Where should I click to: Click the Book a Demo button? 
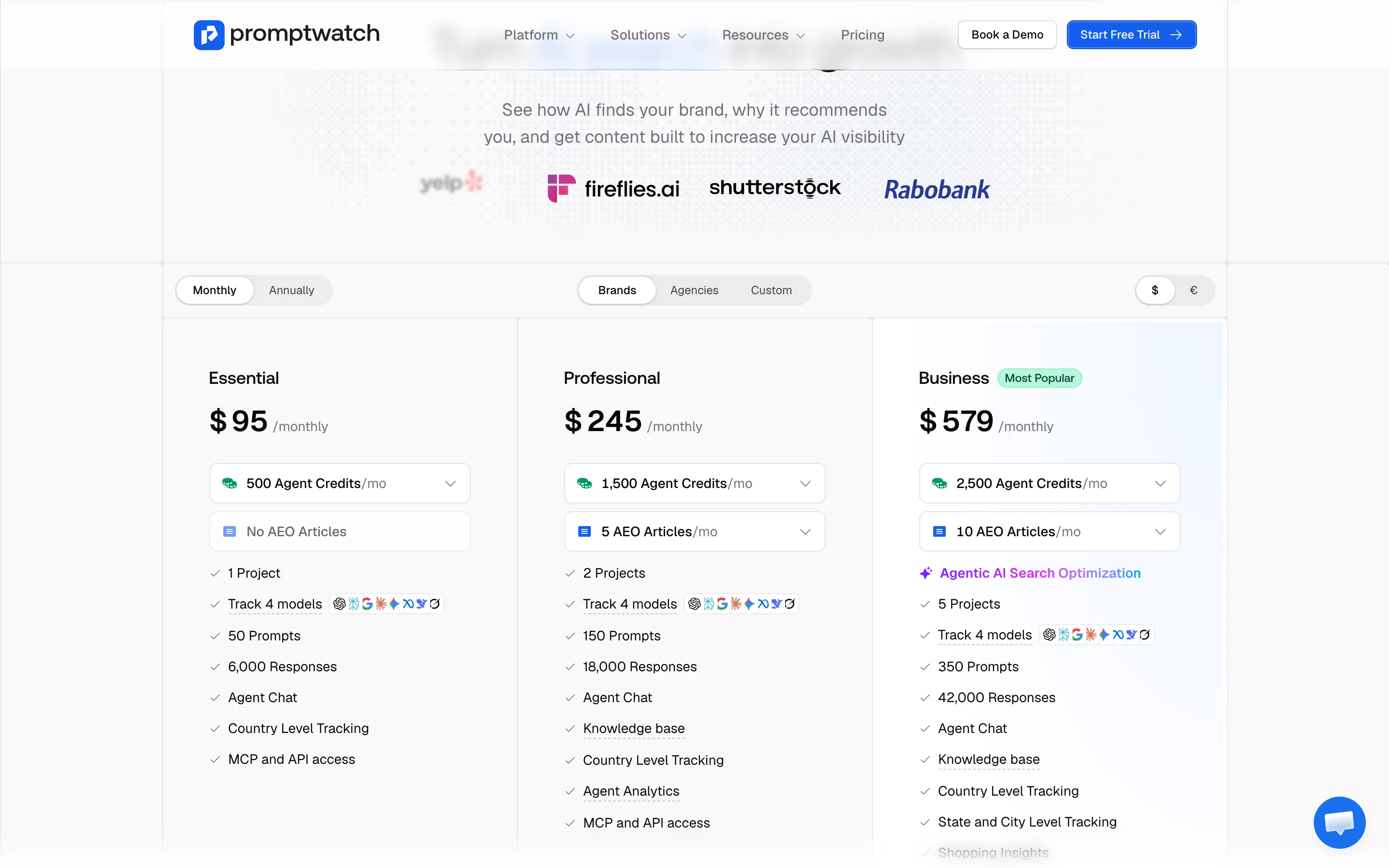(x=1007, y=35)
